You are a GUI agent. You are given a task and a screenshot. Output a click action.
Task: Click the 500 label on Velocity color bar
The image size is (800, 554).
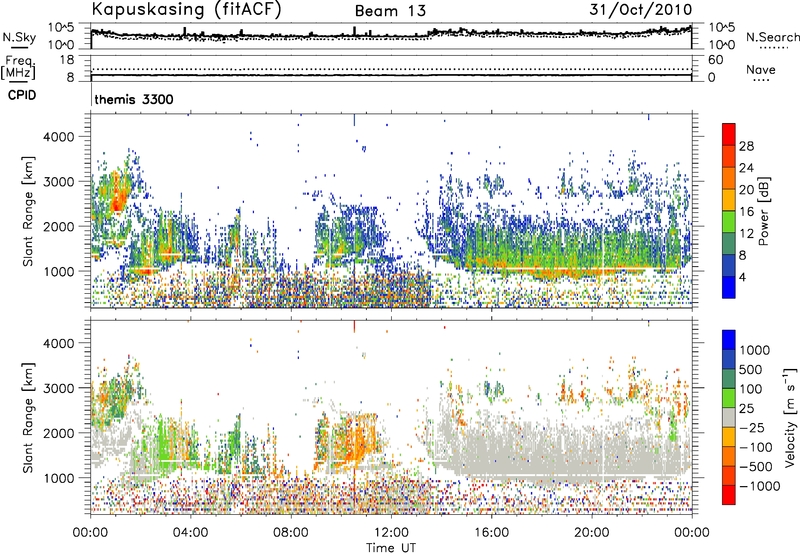coord(751,369)
